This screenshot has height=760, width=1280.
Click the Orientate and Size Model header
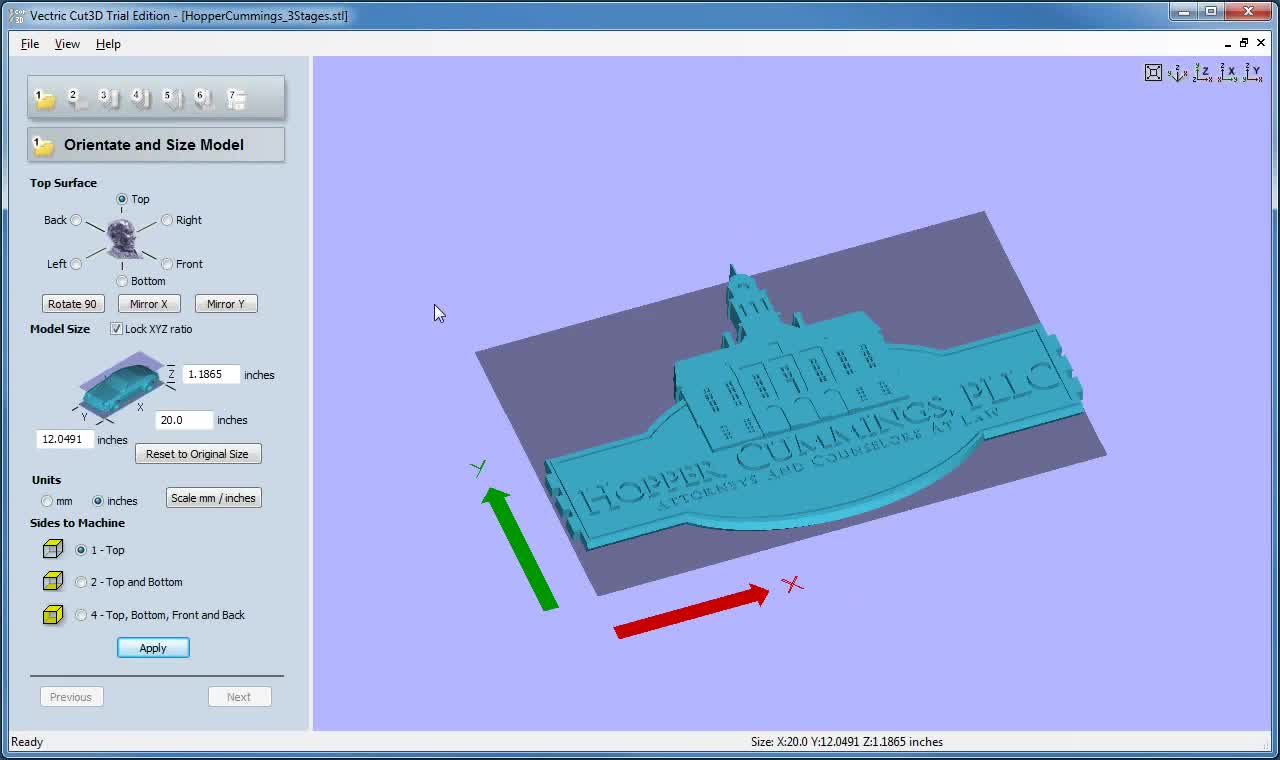[x=156, y=145]
